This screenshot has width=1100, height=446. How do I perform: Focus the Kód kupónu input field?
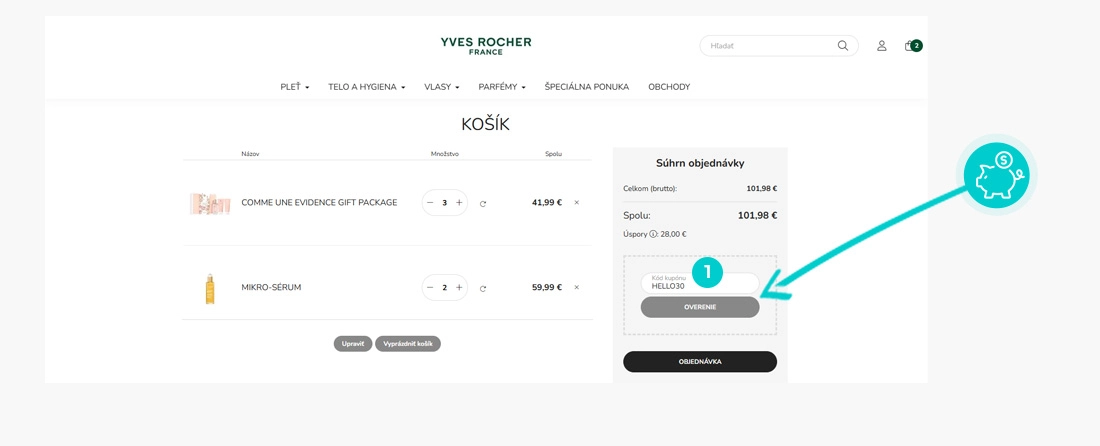[699, 283]
